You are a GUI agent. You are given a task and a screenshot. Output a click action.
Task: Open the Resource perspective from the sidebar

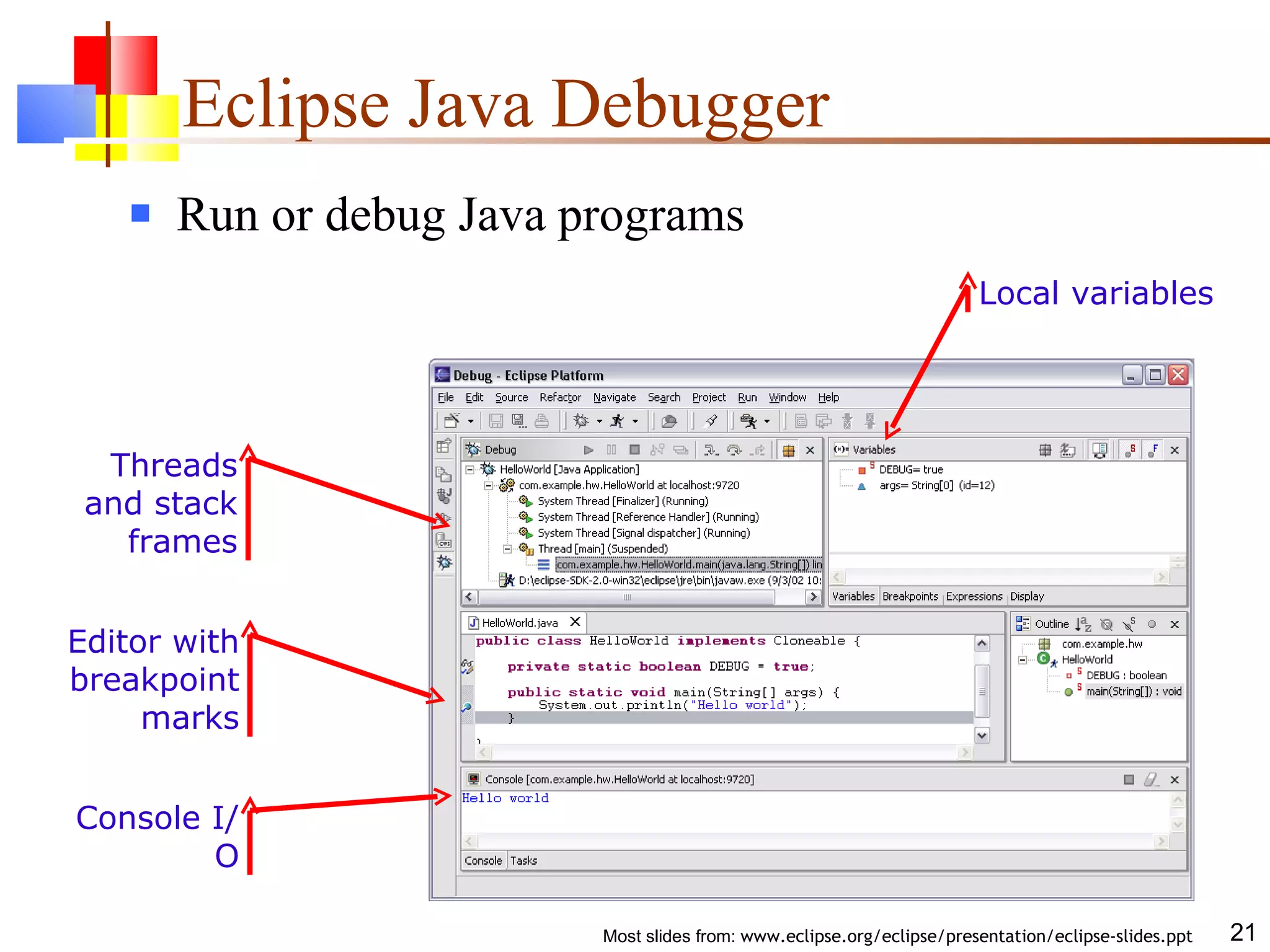(x=444, y=474)
